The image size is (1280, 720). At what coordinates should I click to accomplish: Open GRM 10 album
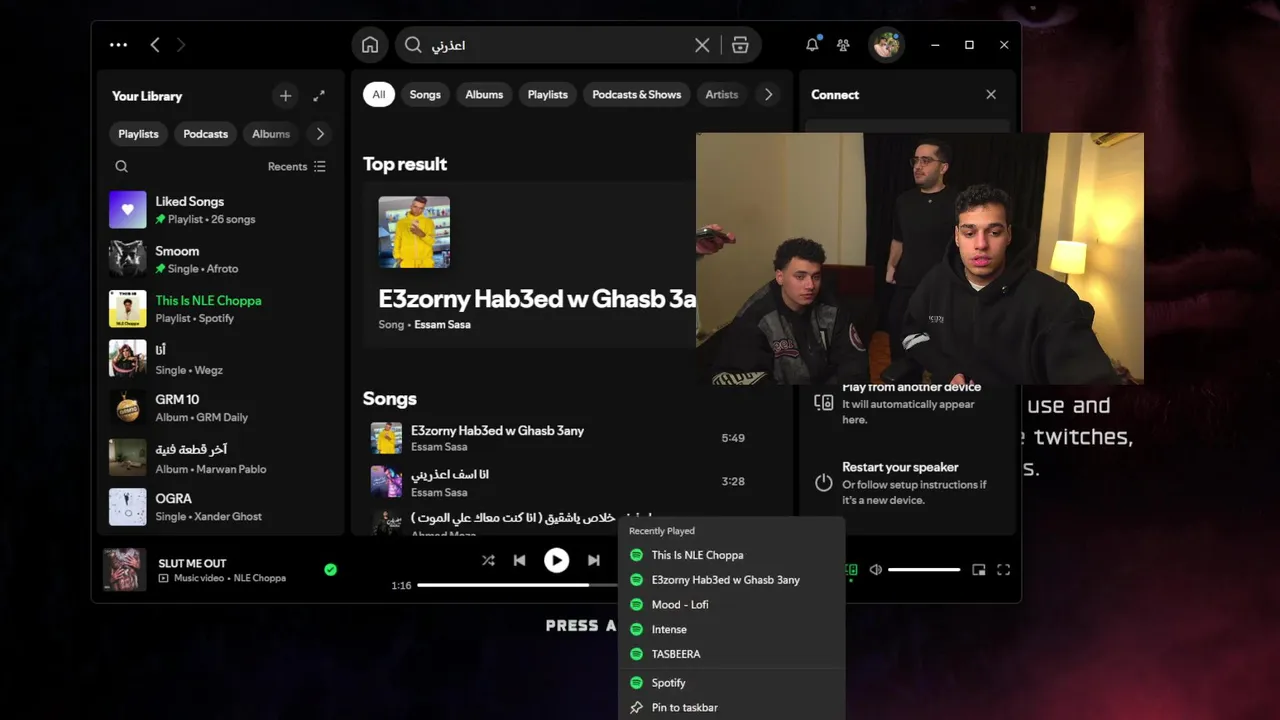click(220, 408)
